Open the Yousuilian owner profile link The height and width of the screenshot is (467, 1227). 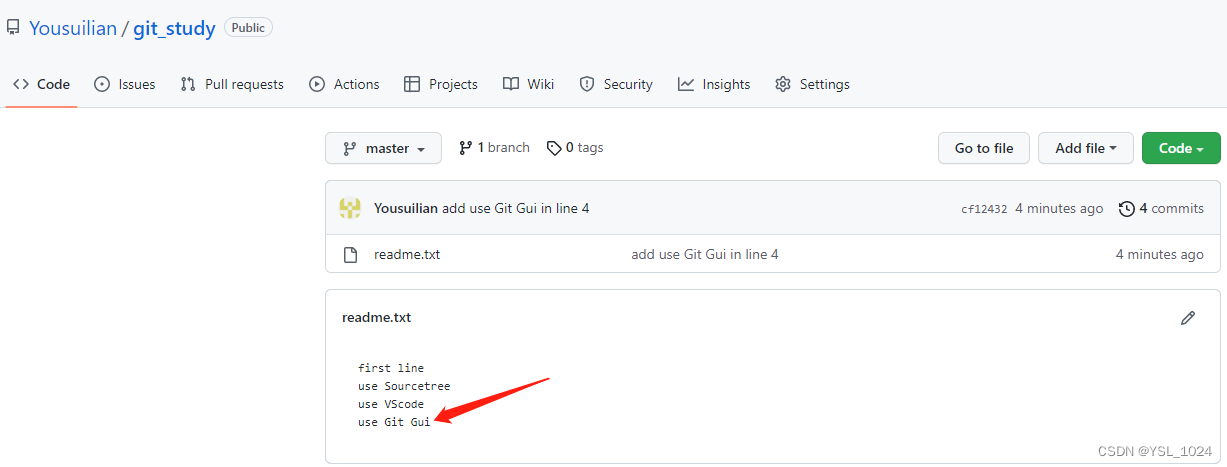click(73, 28)
